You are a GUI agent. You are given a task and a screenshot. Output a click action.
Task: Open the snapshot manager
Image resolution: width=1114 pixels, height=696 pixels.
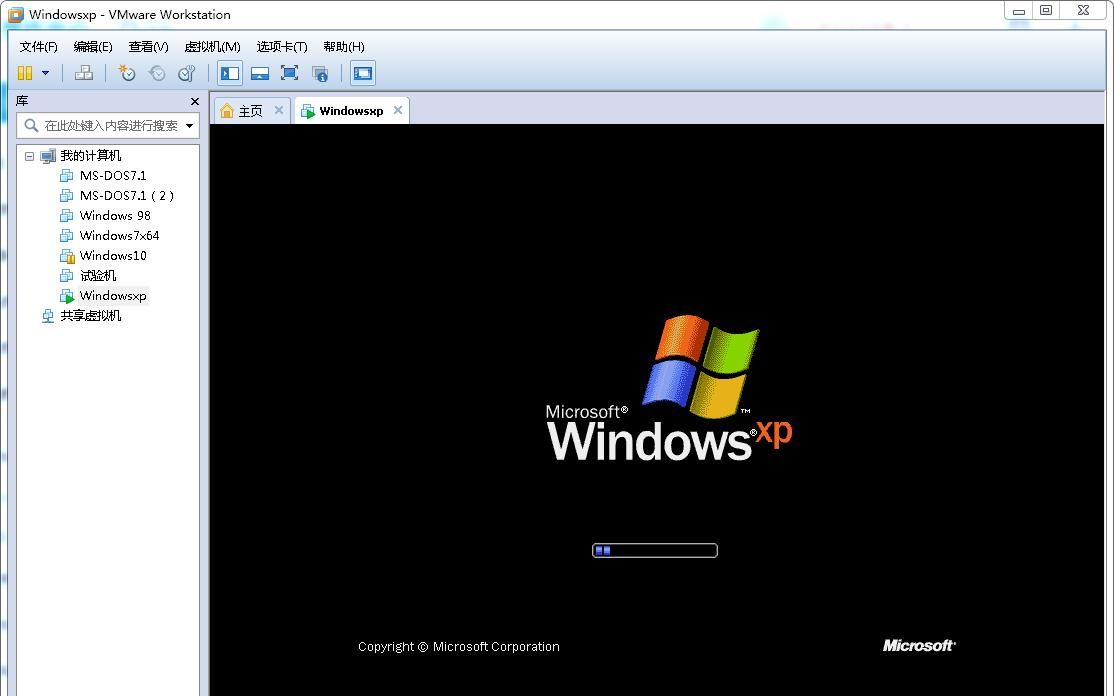pos(186,73)
